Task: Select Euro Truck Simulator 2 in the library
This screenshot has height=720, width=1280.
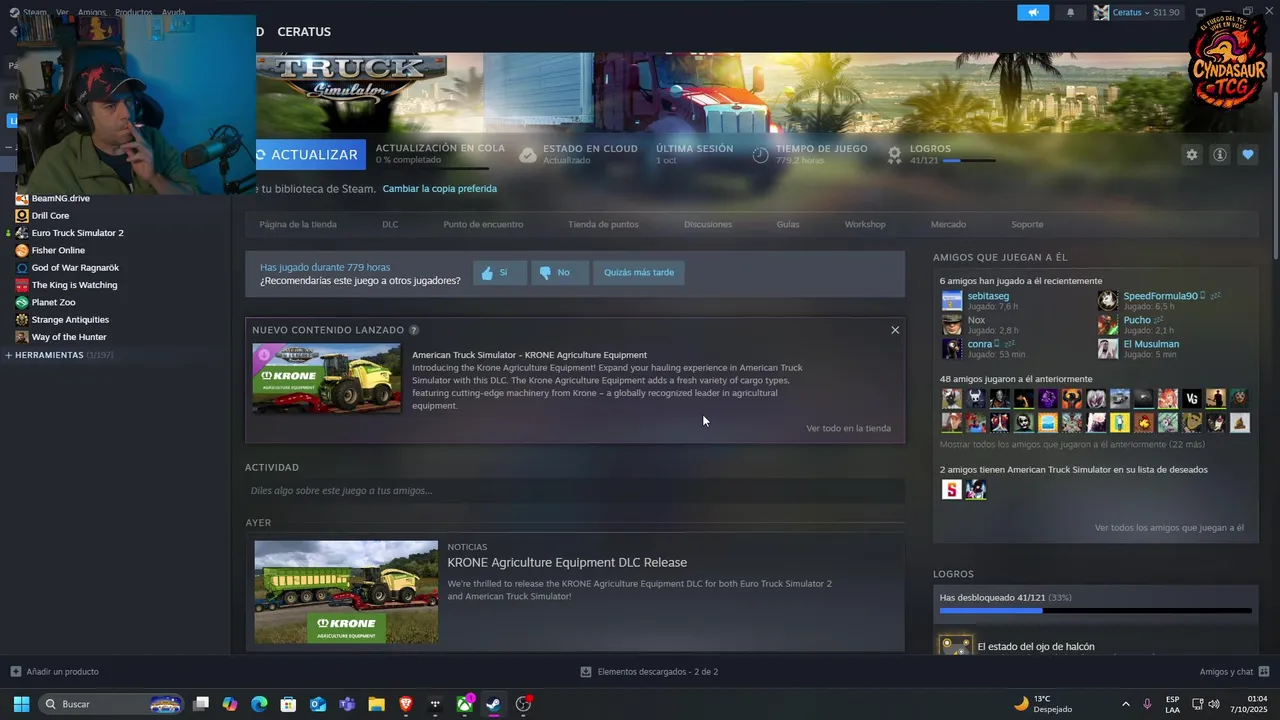Action: (x=77, y=233)
